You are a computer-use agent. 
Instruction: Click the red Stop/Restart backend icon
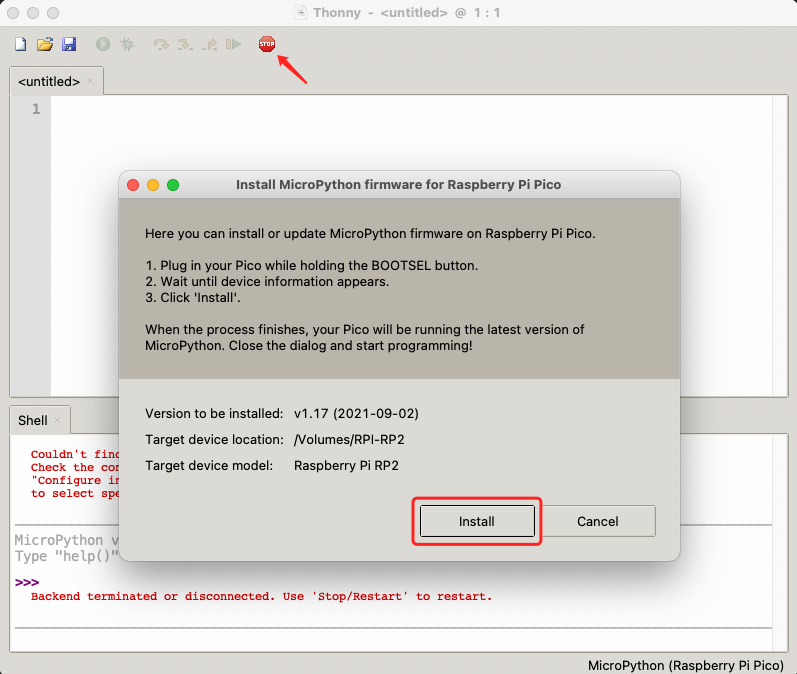267,44
